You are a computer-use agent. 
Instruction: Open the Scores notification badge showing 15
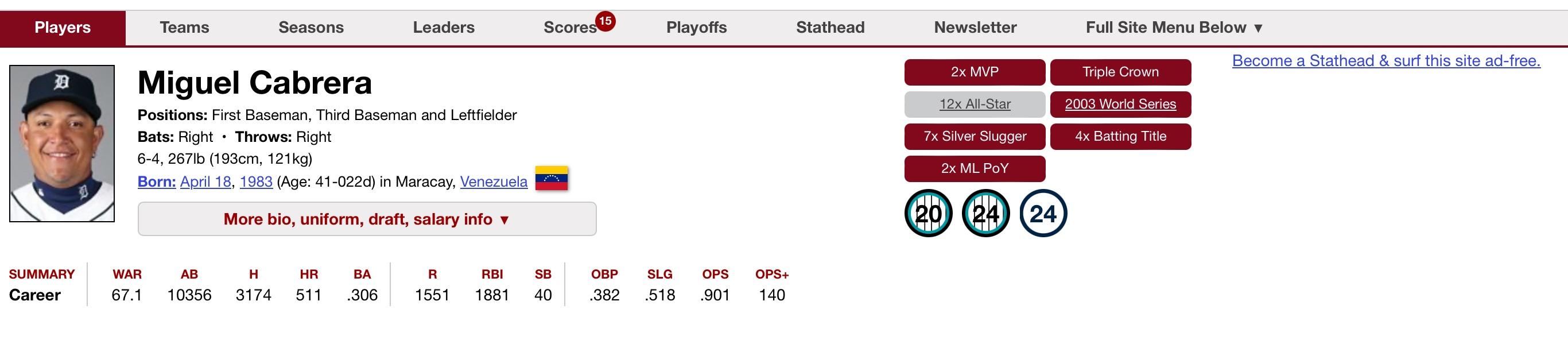click(x=604, y=21)
